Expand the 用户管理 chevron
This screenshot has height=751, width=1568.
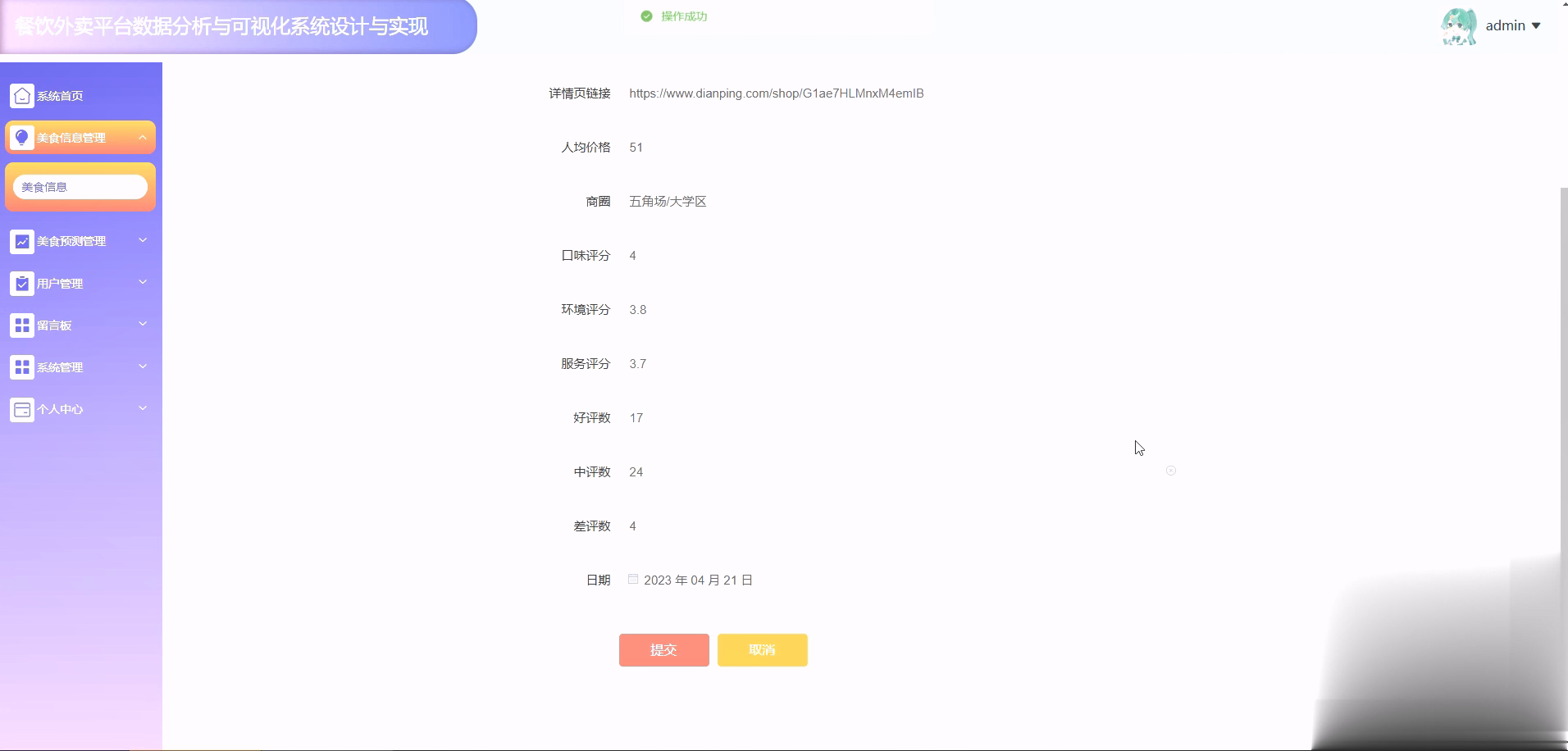click(143, 282)
